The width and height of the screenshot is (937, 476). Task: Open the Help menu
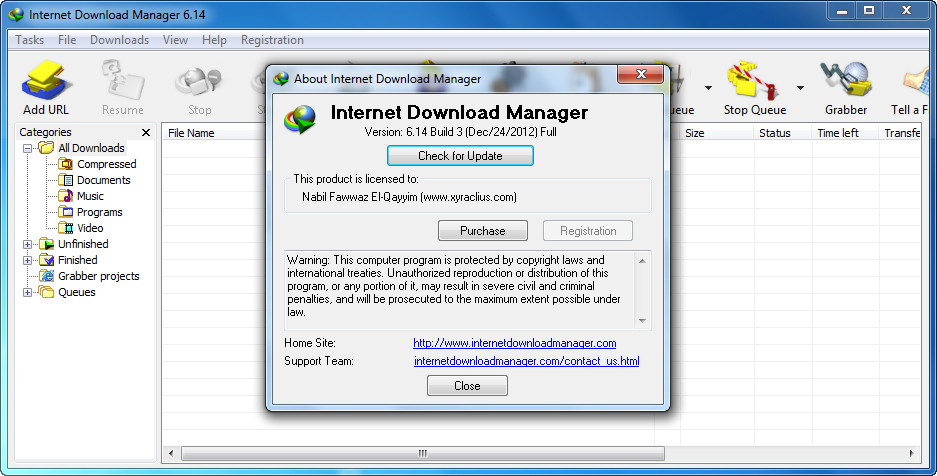pos(214,40)
